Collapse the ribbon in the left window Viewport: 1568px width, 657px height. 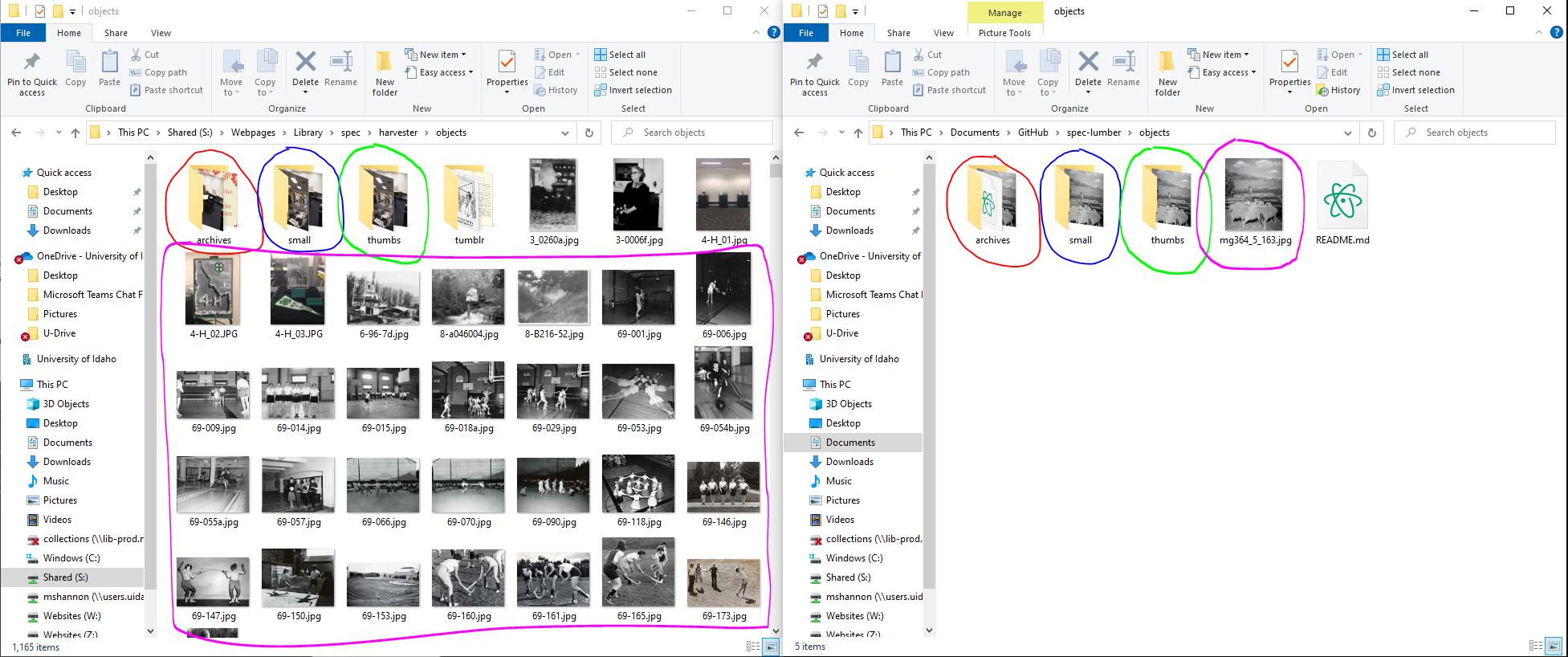point(755,32)
